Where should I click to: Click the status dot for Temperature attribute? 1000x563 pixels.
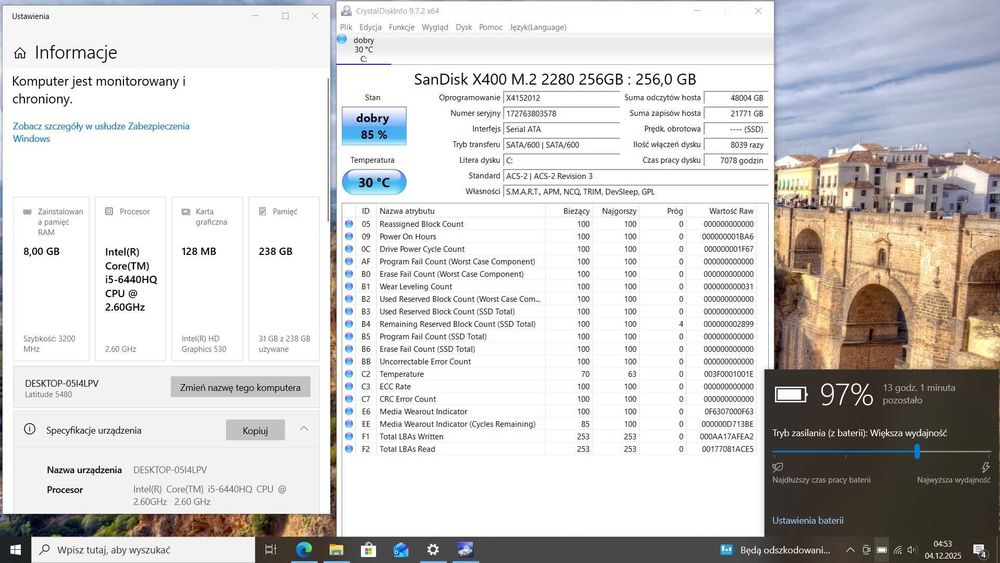click(x=349, y=374)
